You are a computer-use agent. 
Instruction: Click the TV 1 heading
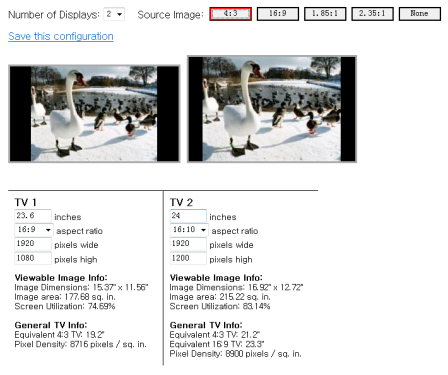pyautogui.click(x=26, y=202)
